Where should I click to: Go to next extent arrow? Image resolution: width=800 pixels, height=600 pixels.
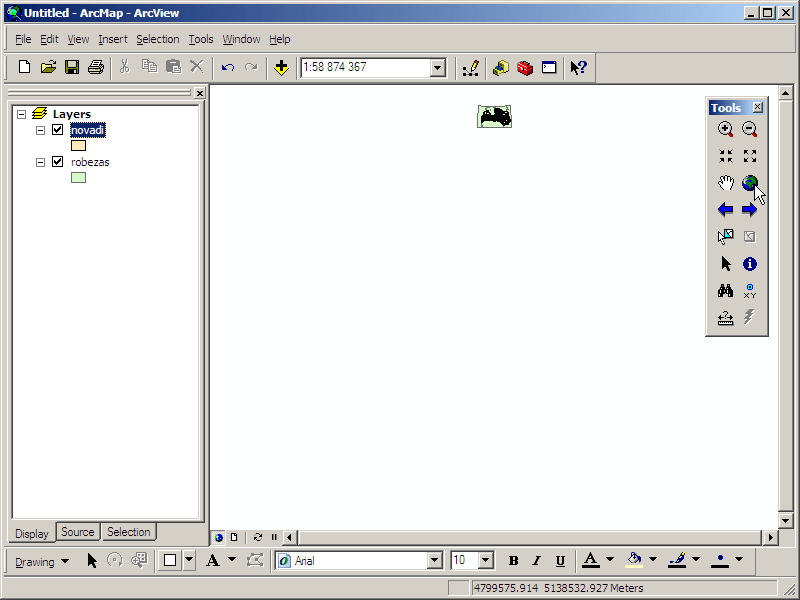[749, 209]
